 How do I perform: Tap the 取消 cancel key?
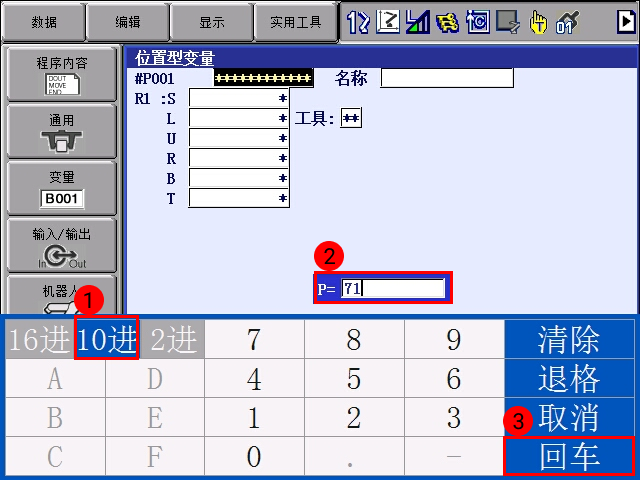[569, 417]
